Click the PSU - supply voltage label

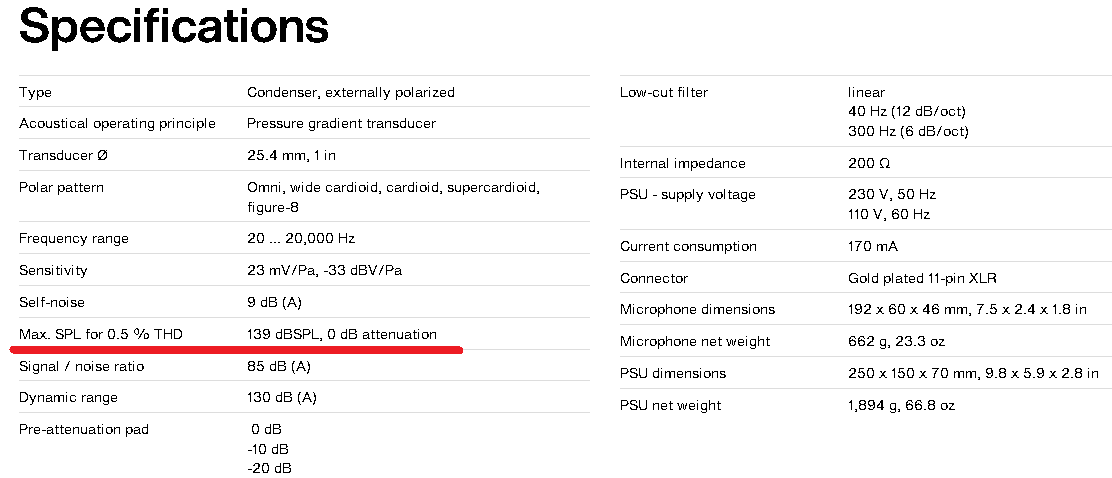pyautogui.click(x=688, y=194)
